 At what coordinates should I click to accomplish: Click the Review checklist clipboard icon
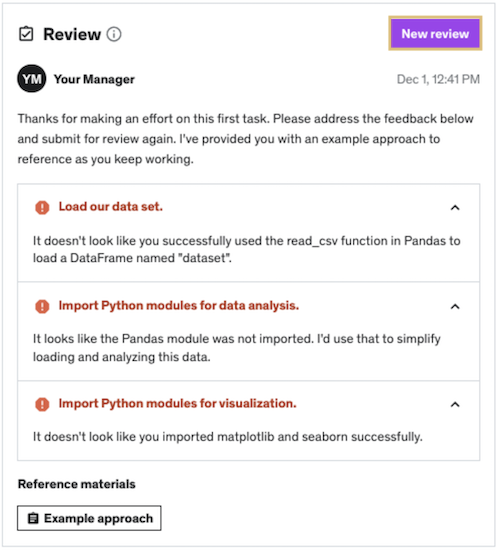tap(26, 34)
